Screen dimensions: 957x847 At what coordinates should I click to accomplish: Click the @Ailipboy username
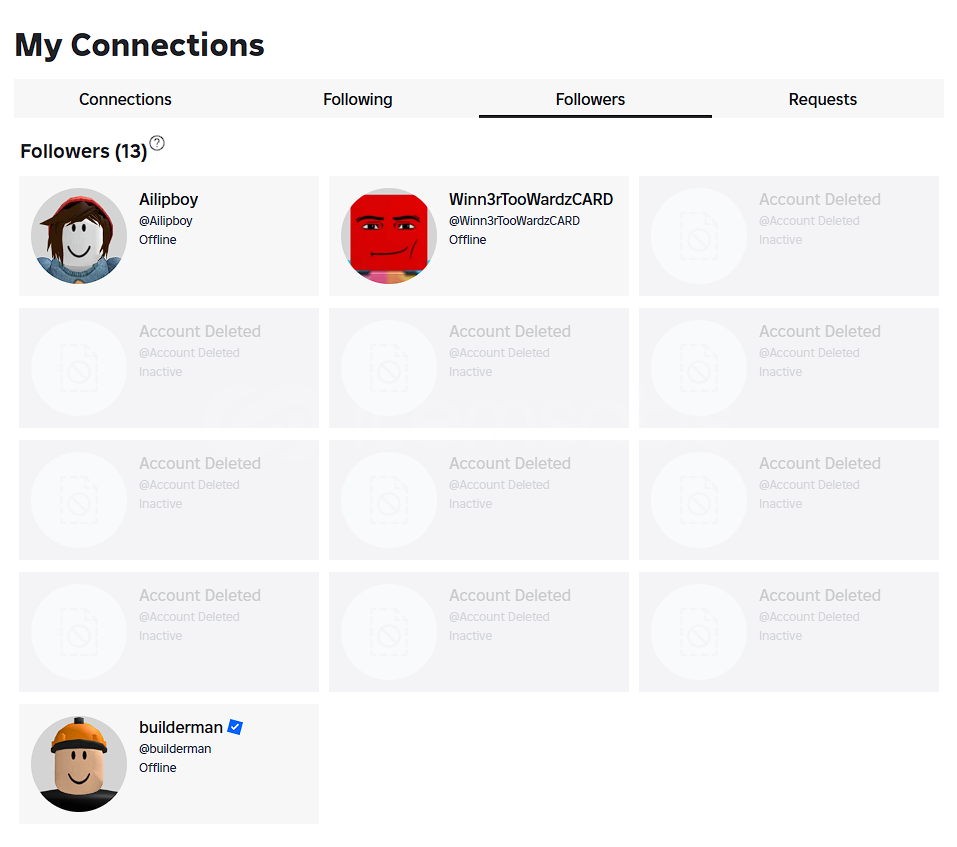pyautogui.click(x=165, y=221)
